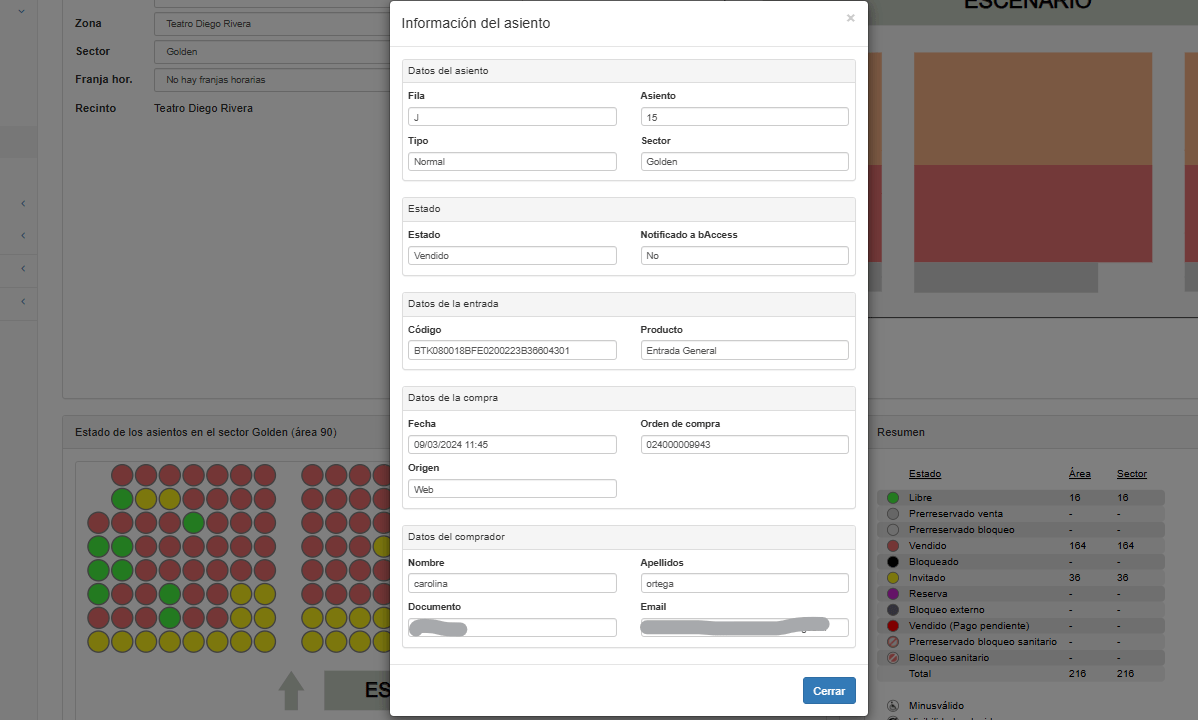1198x720 pixels.
Task: Sort by the Área column header
Action: pyautogui.click(x=1080, y=474)
